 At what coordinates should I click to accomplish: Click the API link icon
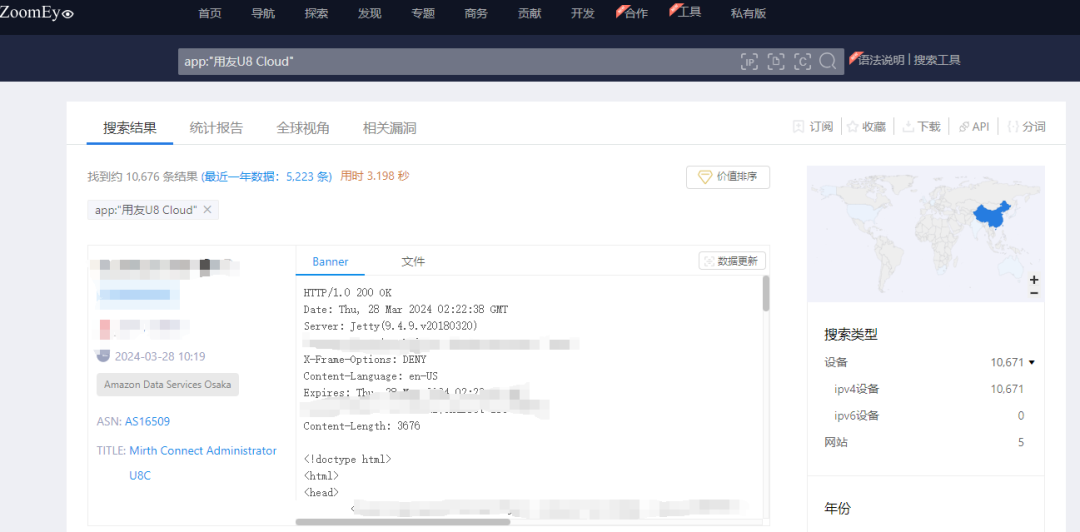(x=964, y=127)
